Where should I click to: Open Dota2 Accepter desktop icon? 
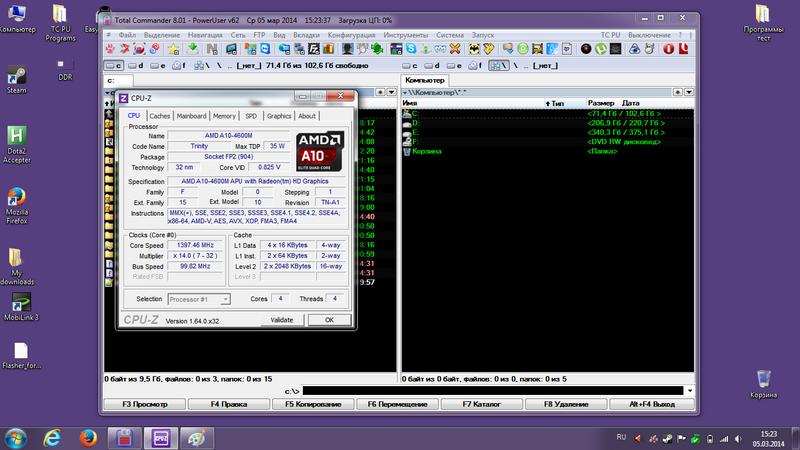pos(17,145)
